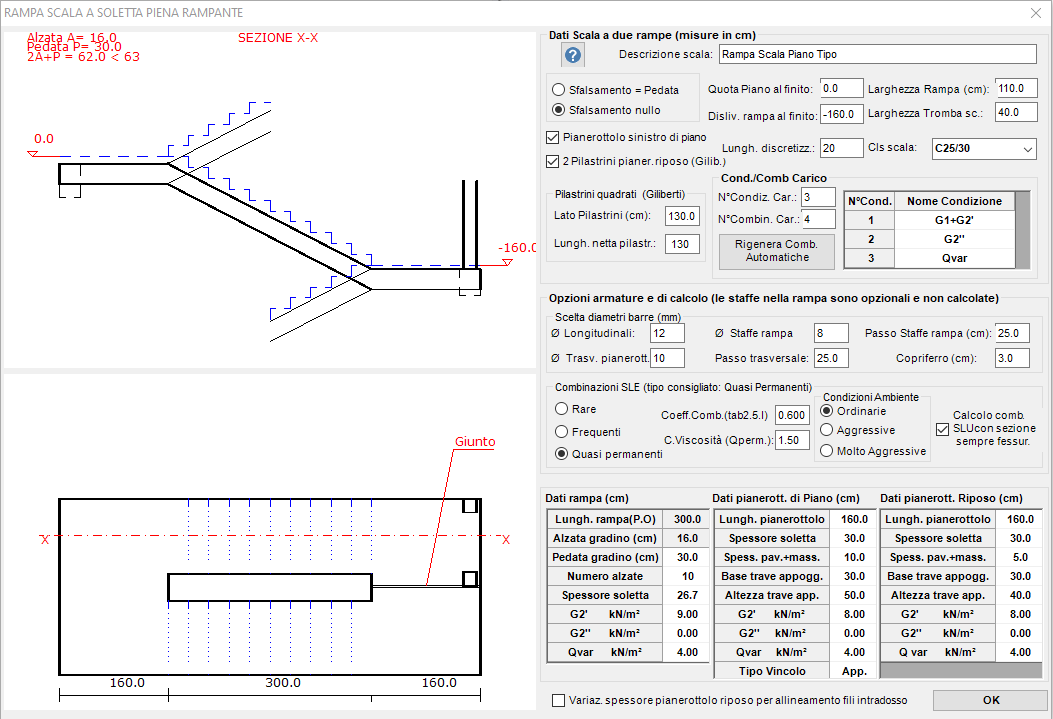Choose Ordinarie ambient condition
1053x719 pixels.
pyautogui.click(x=827, y=411)
